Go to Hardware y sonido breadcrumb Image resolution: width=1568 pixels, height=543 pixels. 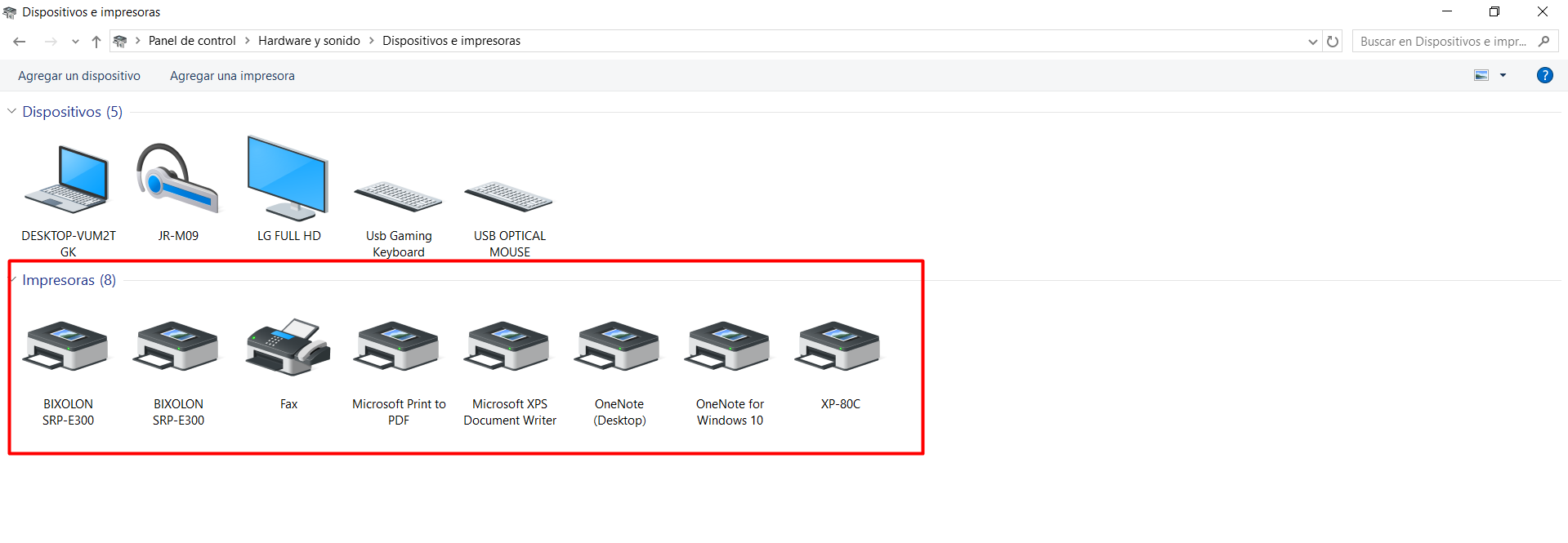[309, 41]
